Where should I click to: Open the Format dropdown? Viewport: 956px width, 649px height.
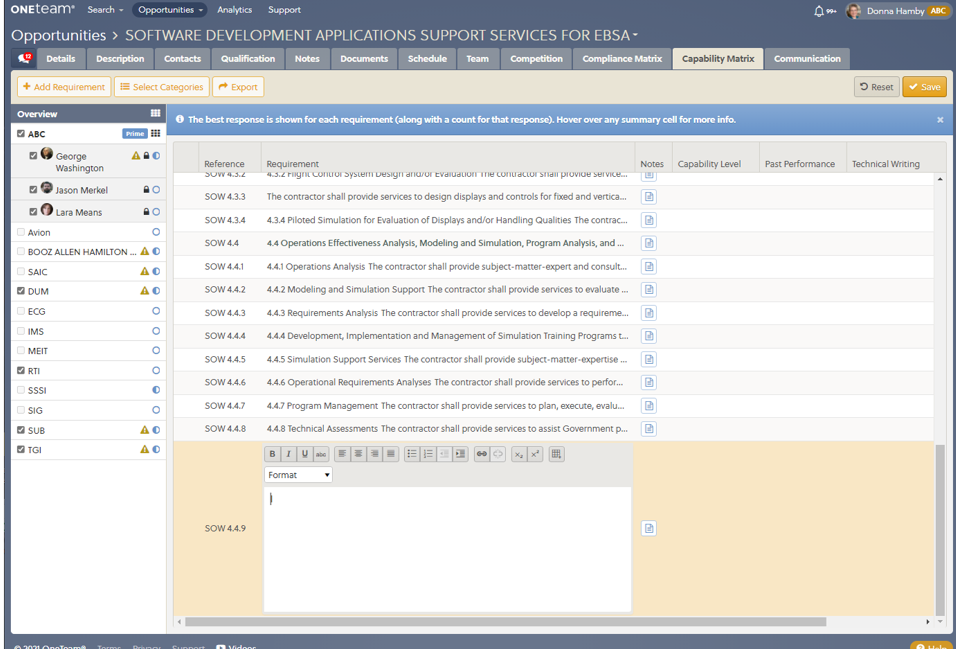click(x=298, y=475)
